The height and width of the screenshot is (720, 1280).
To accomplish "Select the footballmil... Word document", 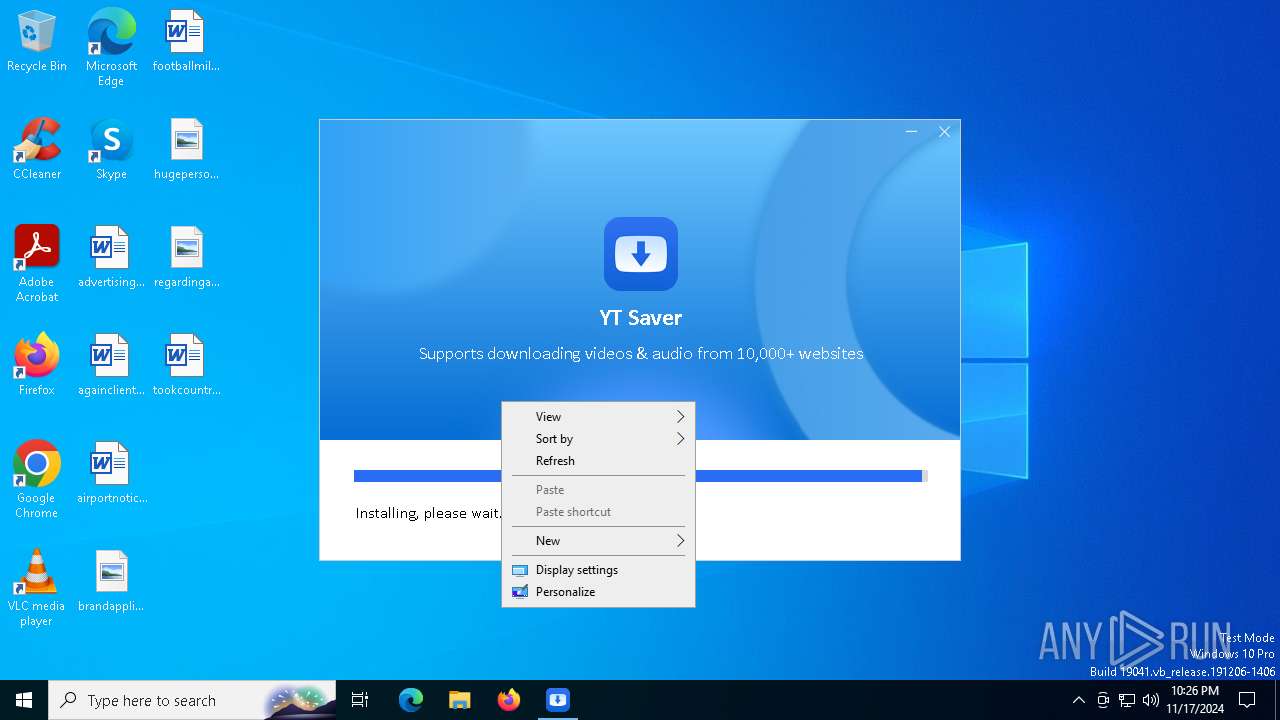I will pyautogui.click(x=186, y=42).
